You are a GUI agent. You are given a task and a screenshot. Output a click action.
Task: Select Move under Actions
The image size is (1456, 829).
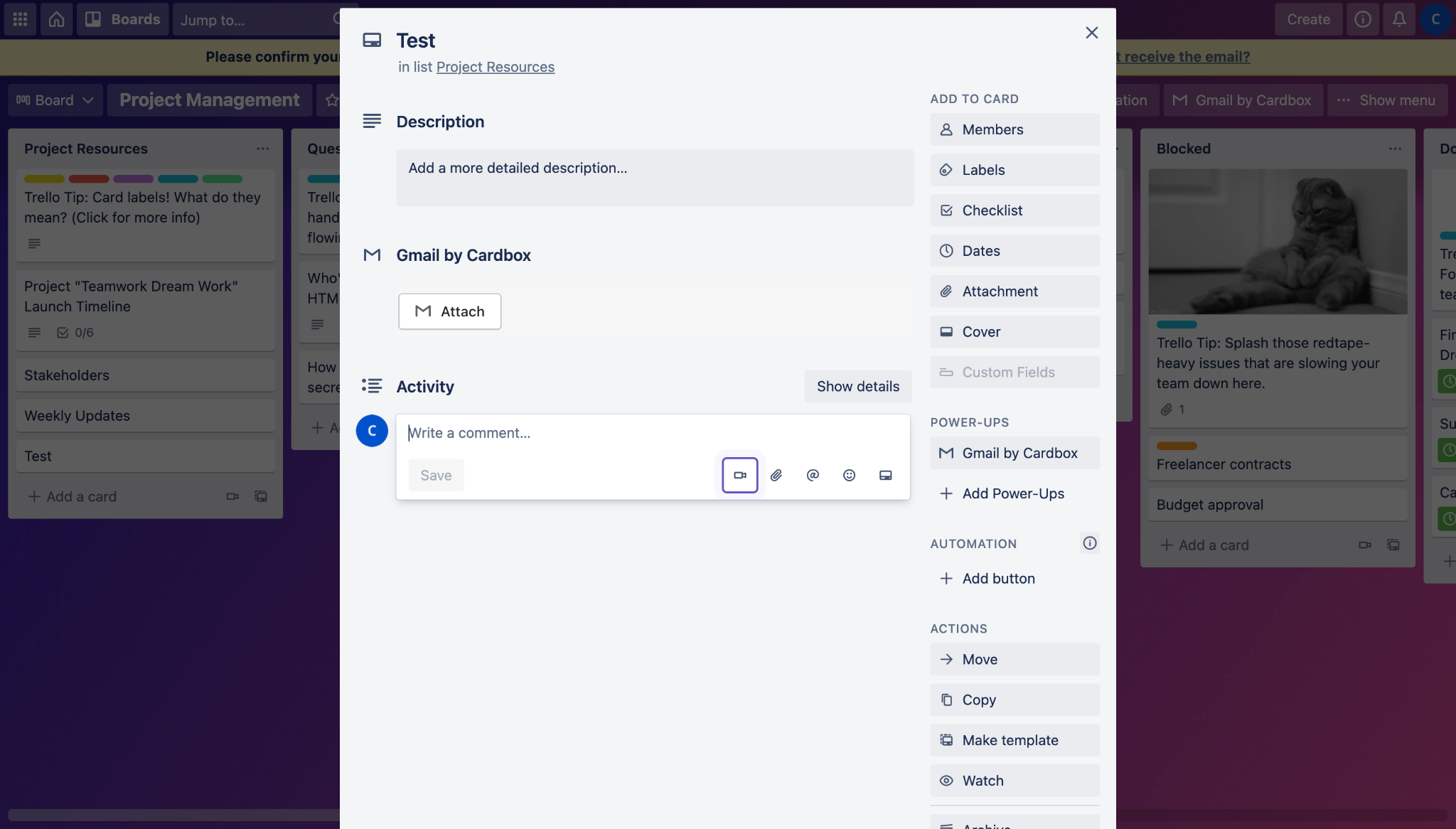(x=1014, y=659)
